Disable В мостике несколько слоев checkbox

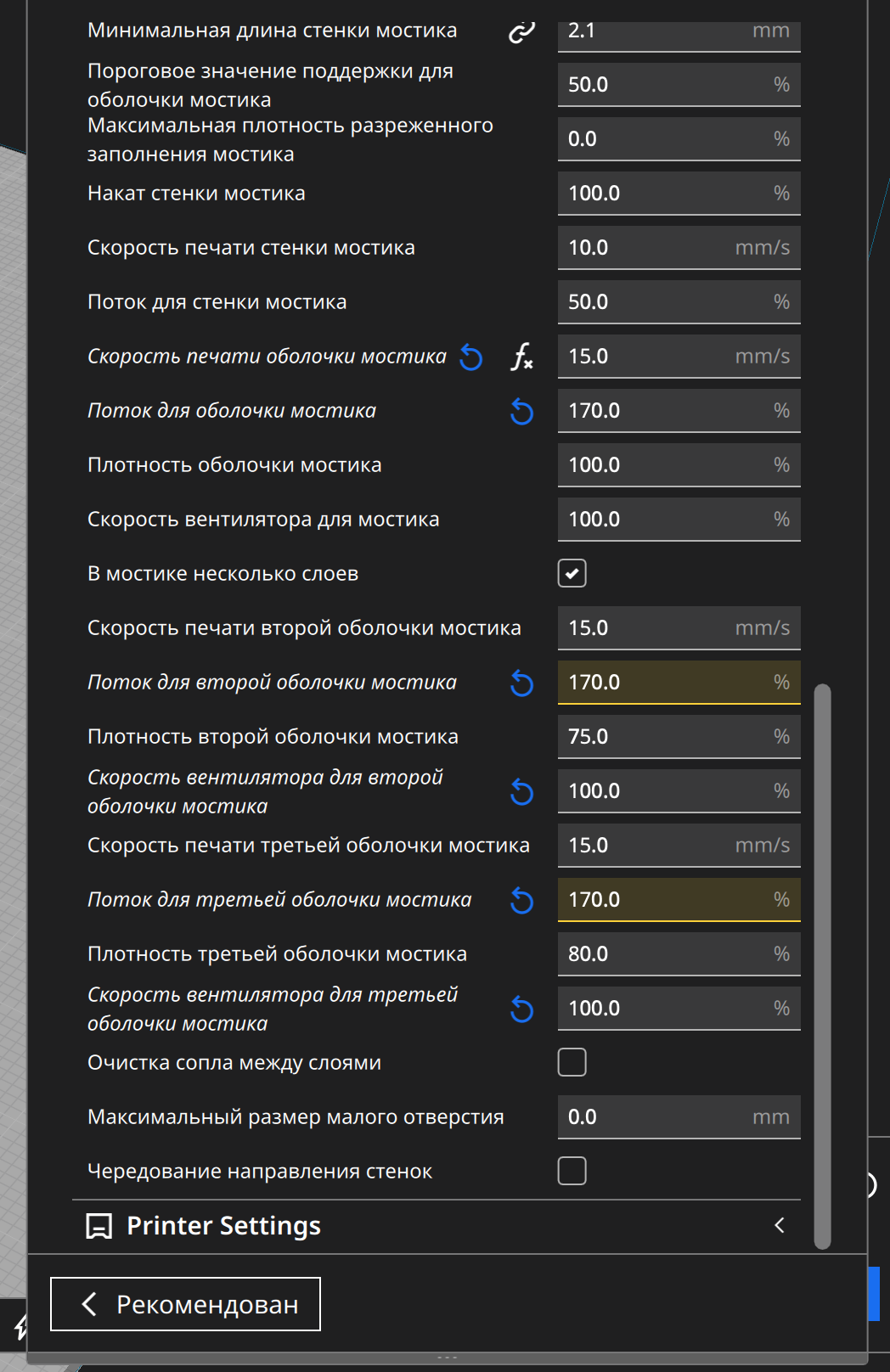click(x=572, y=574)
